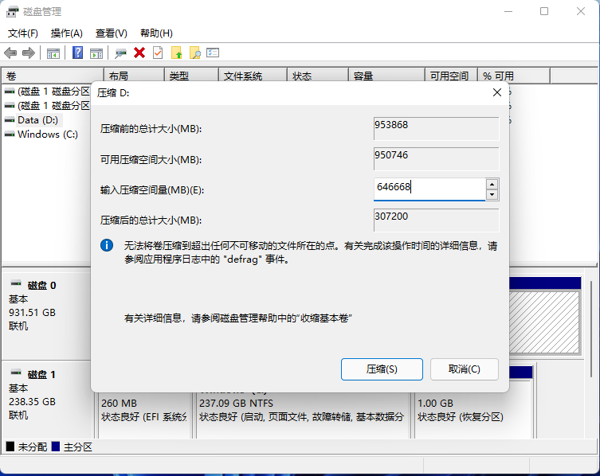Open the 操作(A) menu
Viewport: 600px width, 476px height.
[67, 33]
